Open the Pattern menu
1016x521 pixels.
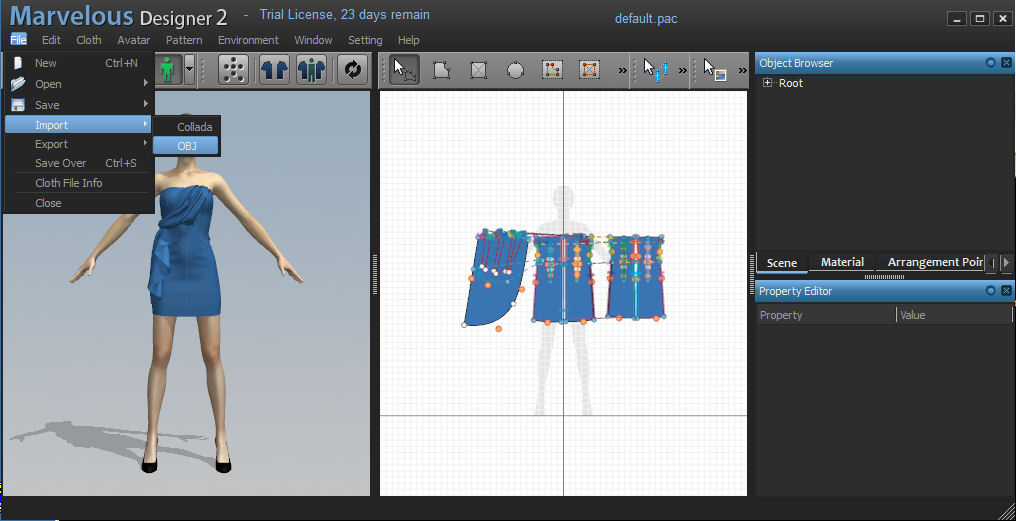[x=184, y=40]
